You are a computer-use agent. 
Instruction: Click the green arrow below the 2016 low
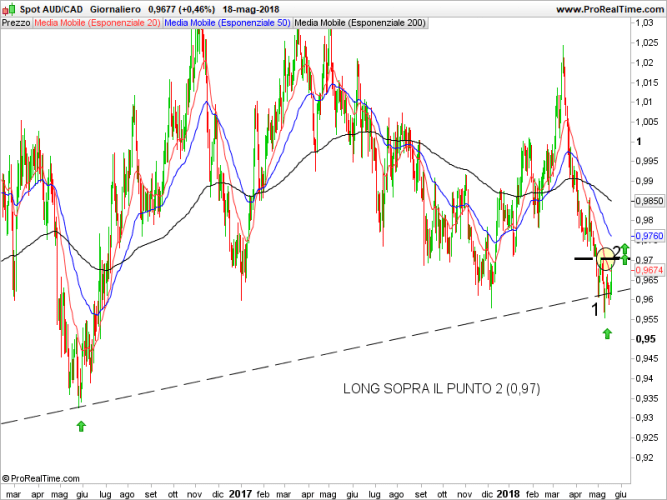81,426
